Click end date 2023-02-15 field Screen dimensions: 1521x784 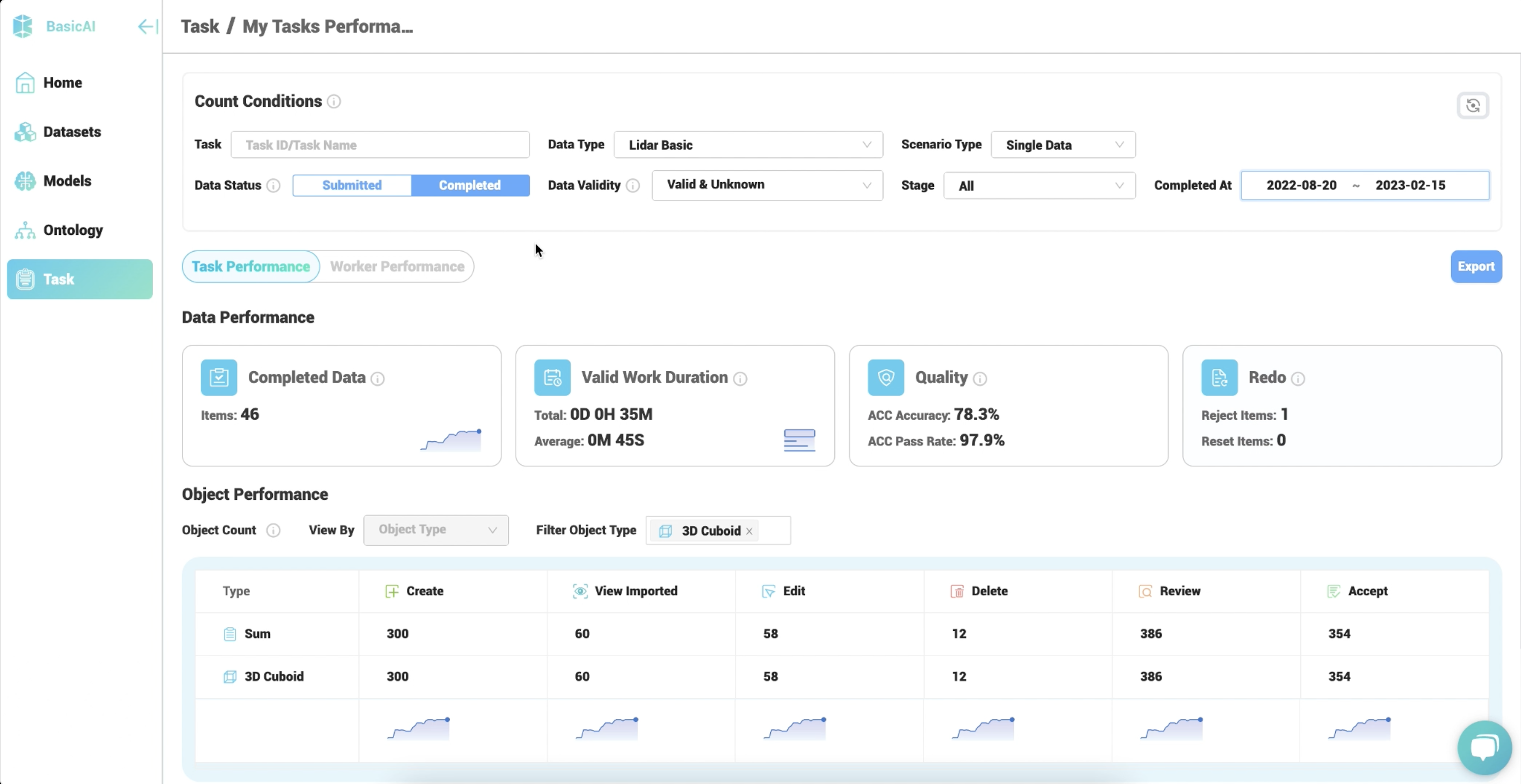(x=1410, y=185)
